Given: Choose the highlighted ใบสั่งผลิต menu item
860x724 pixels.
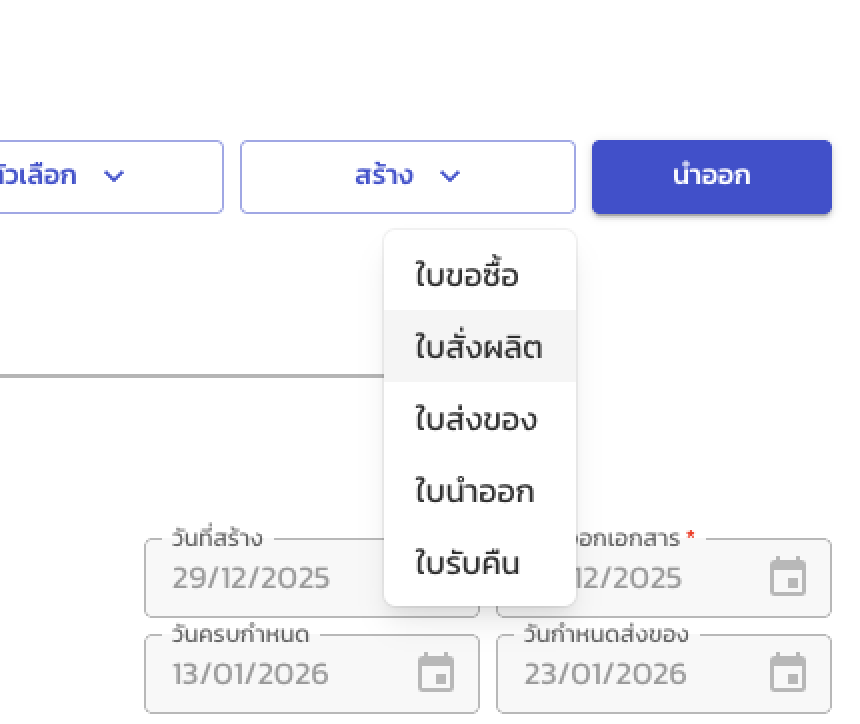Looking at the screenshot, I should [x=480, y=347].
